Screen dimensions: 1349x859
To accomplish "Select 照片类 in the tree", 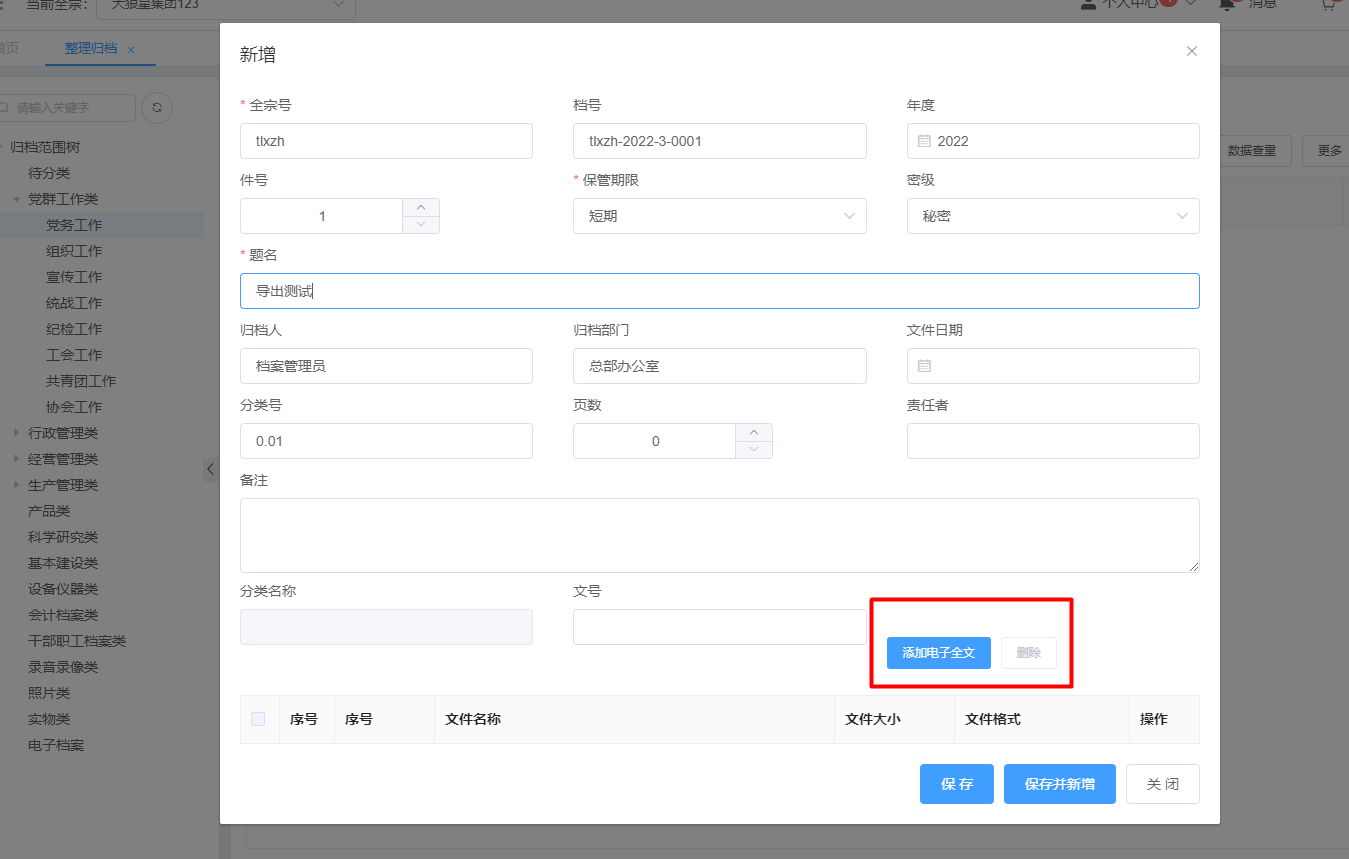I will pos(49,693).
